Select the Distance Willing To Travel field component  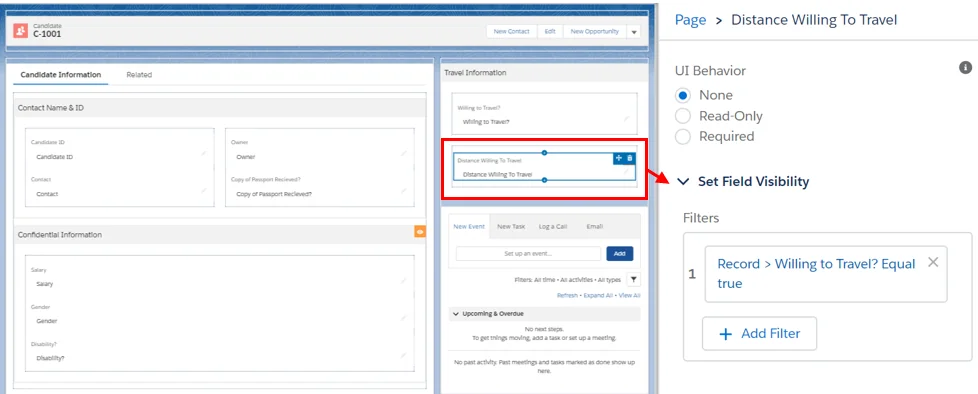[545, 167]
